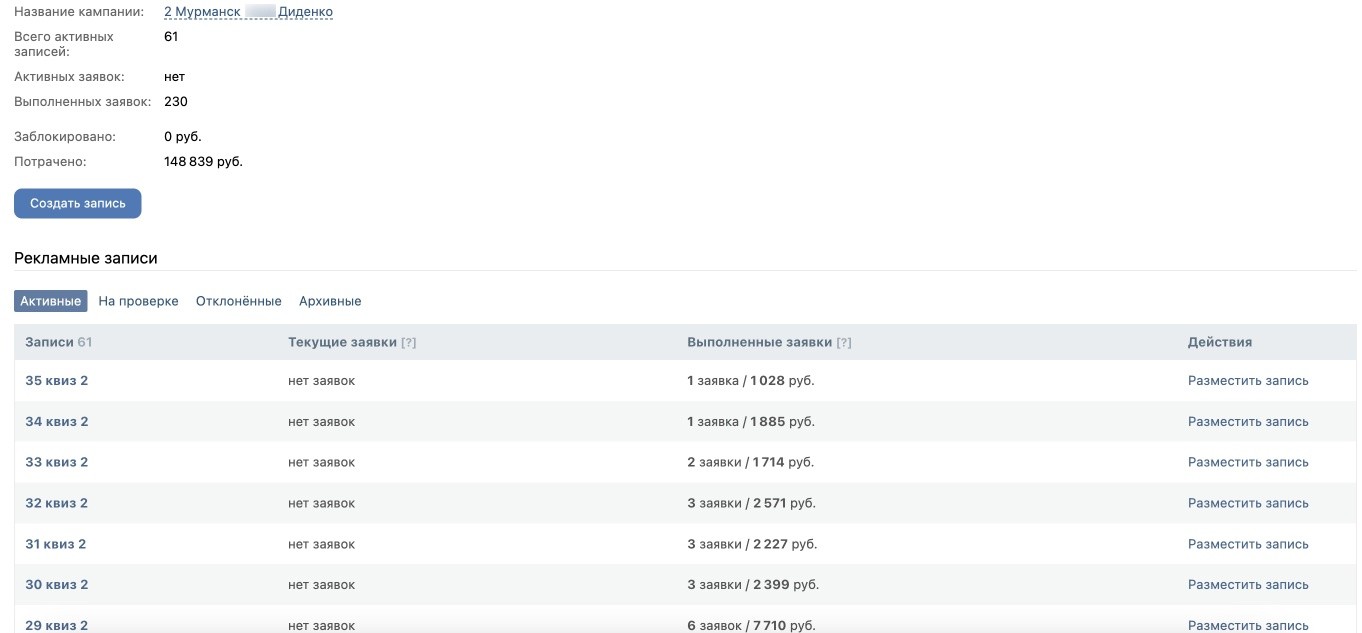The height and width of the screenshot is (633, 1362).
Task: Select the value 1 заявка / 1 028 руб.
Action: click(751, 381)
